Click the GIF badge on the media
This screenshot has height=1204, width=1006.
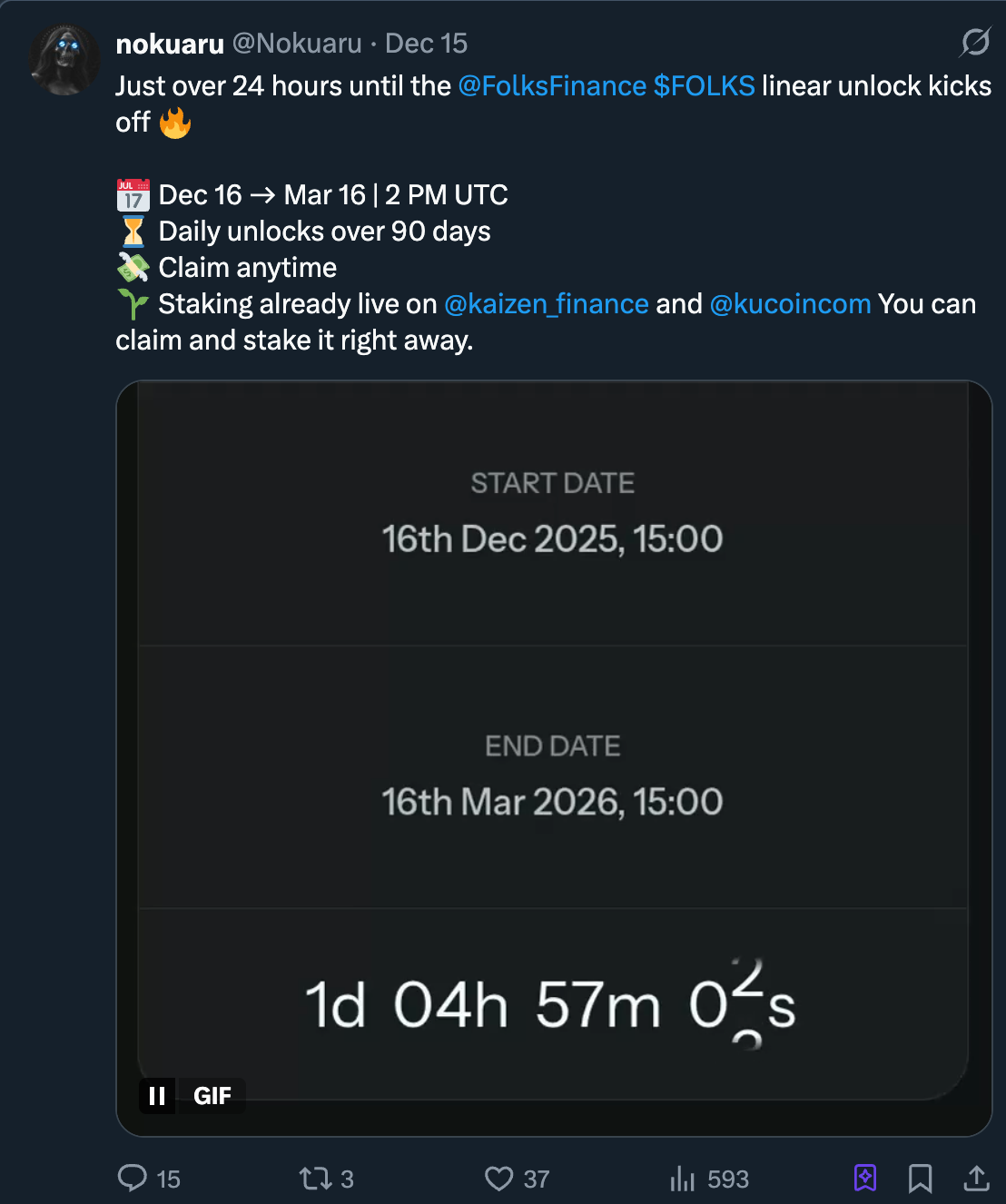tap(212, 1096)
